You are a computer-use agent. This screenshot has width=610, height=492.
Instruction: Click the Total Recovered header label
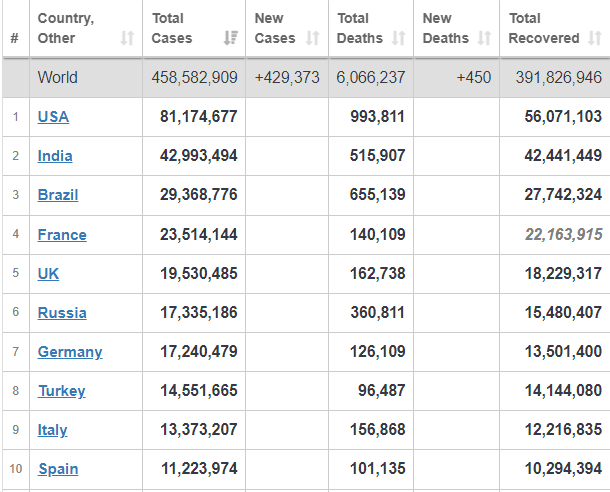544,28
